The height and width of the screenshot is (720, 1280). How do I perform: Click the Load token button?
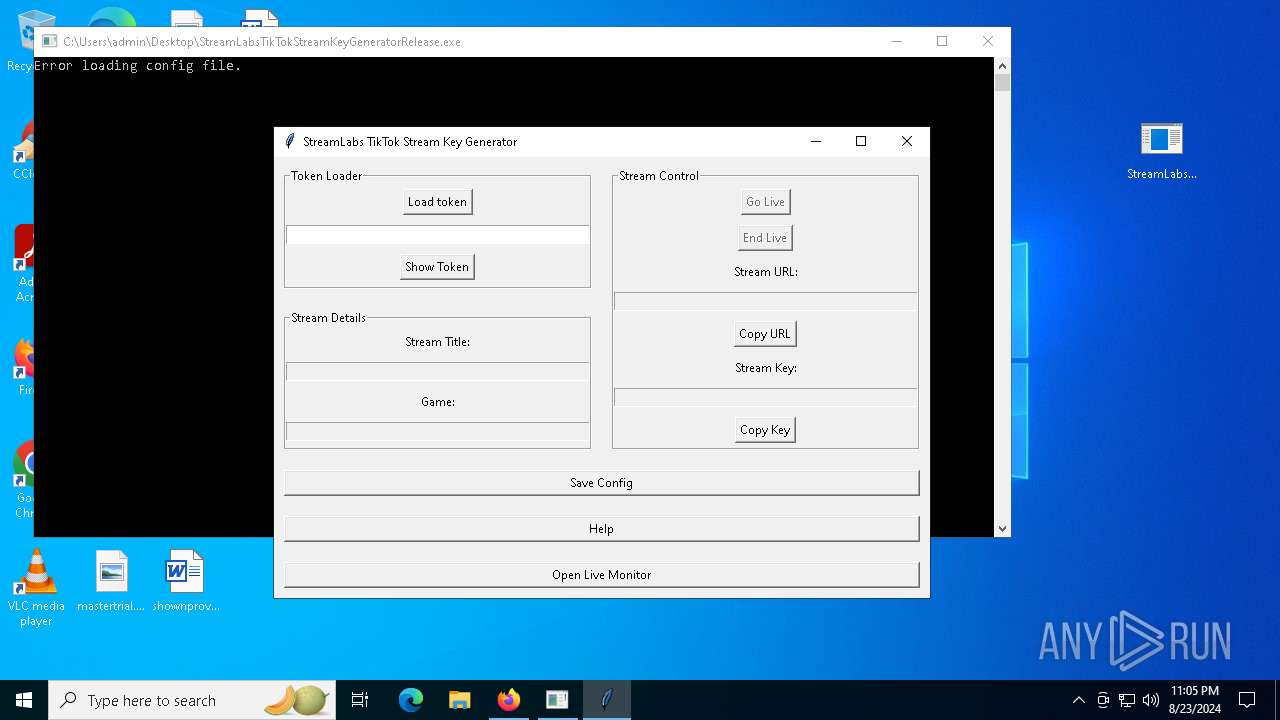coord(437,202)
